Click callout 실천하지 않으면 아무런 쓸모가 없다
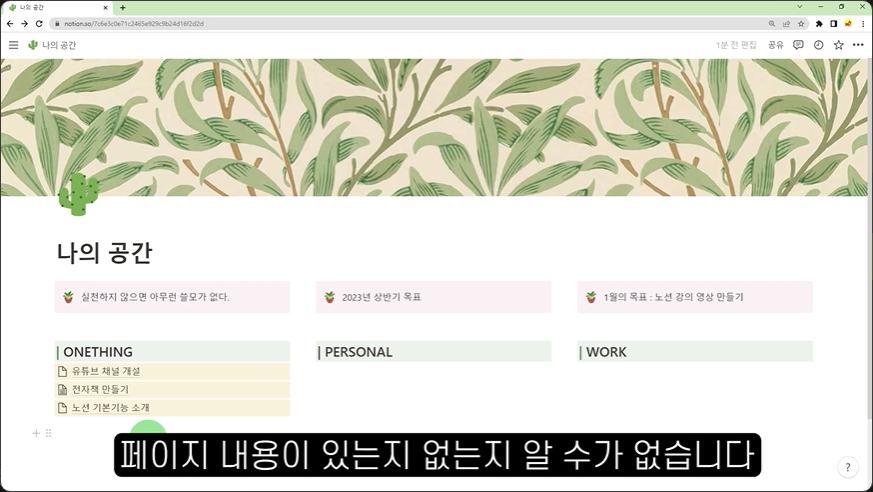The image size is (873, 492). pyautogui.click(x=172, y=297)
